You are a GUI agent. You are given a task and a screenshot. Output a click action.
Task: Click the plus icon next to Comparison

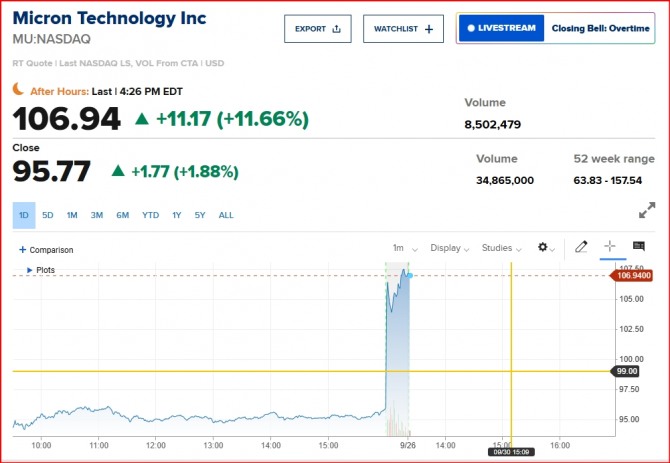point(22,250)
